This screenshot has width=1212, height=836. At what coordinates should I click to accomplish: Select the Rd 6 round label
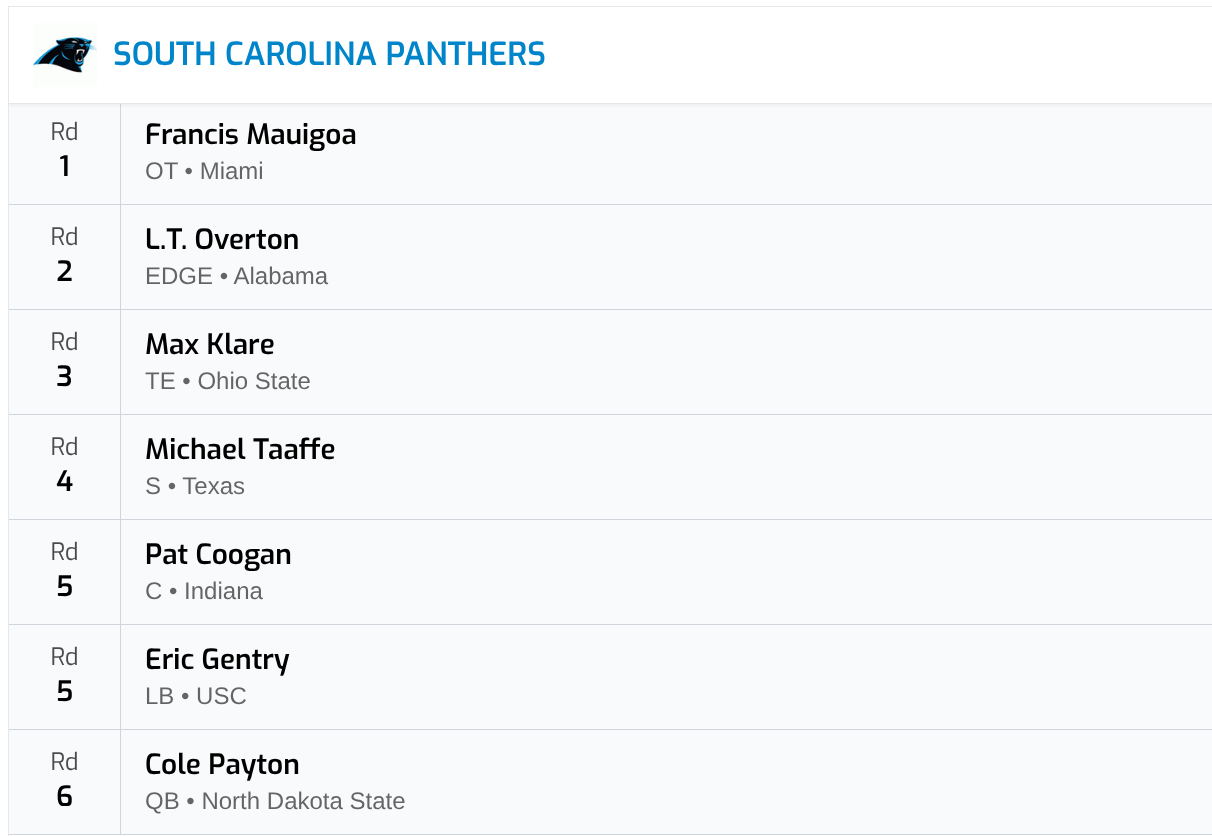pyautogui.click(x=64, y=781)
